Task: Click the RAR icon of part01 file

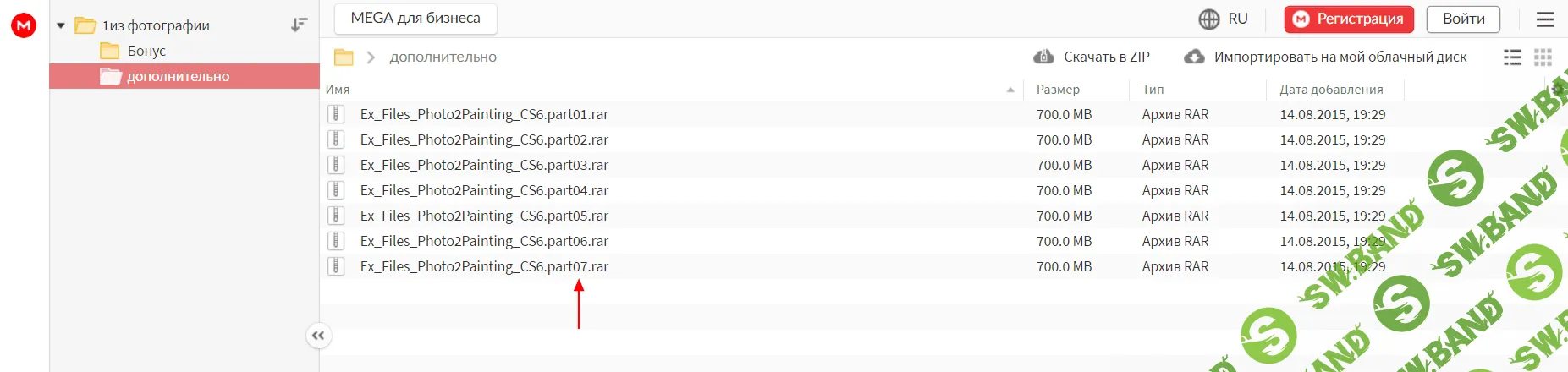Action: [x=336, y=114]
